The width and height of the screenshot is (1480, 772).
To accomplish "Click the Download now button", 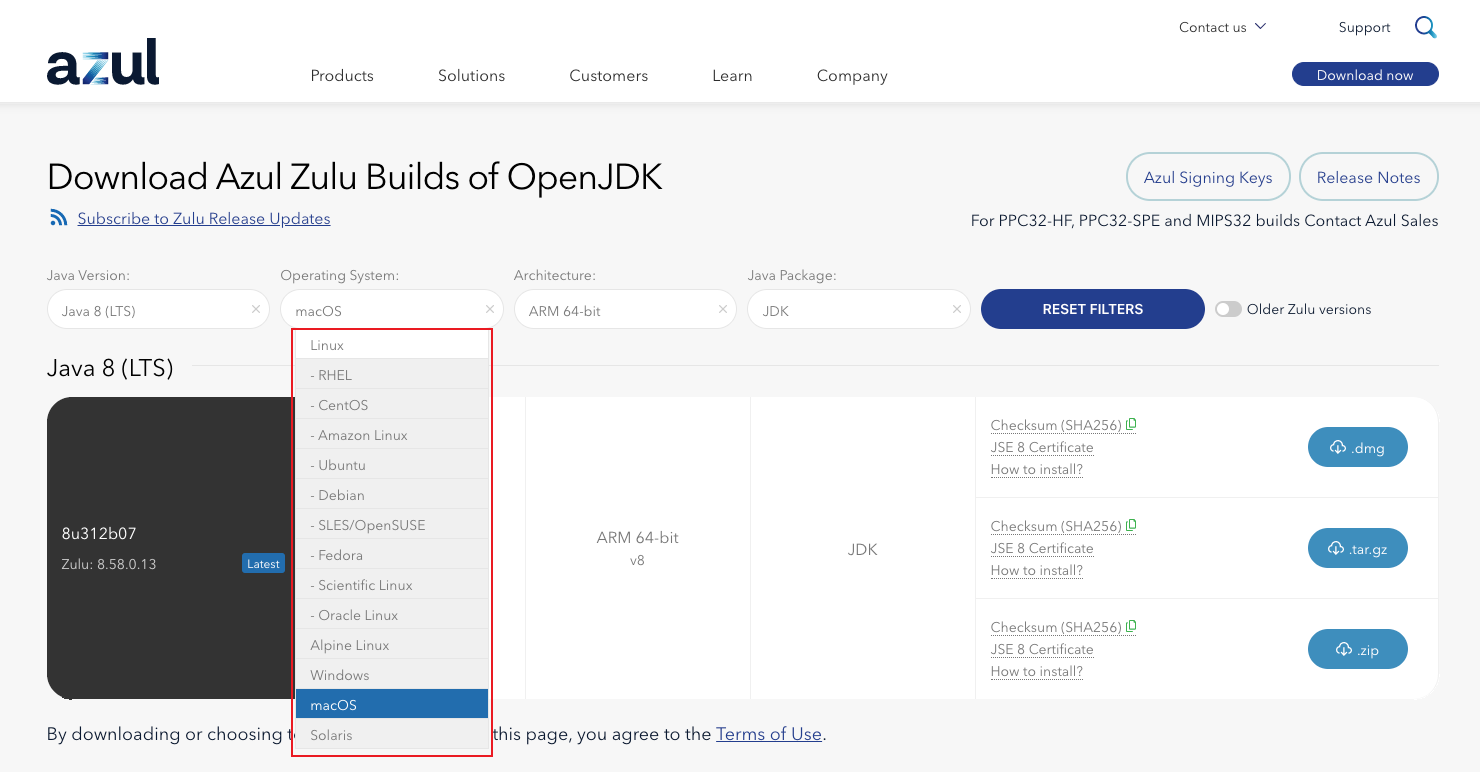I will (1365, 75).
